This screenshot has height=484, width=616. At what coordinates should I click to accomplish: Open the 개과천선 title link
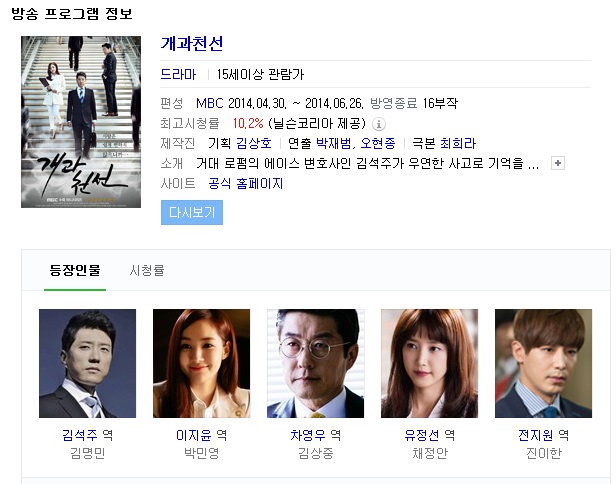[x=192, y=44]
